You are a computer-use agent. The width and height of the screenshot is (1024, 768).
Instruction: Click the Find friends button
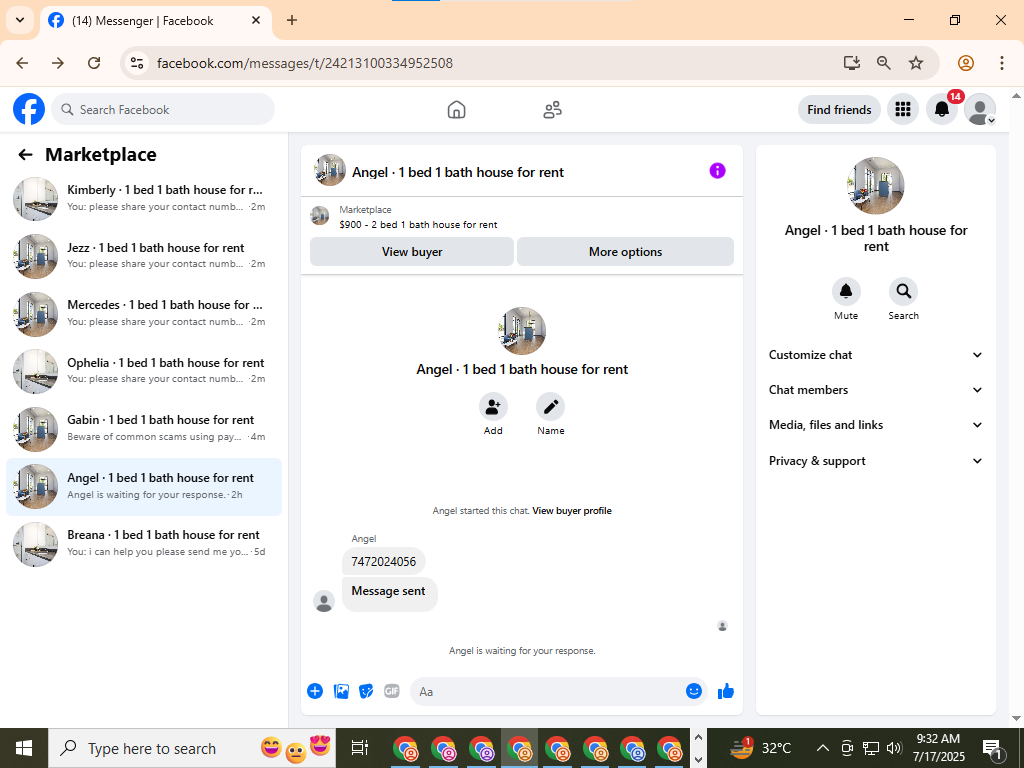click(839, 110)
